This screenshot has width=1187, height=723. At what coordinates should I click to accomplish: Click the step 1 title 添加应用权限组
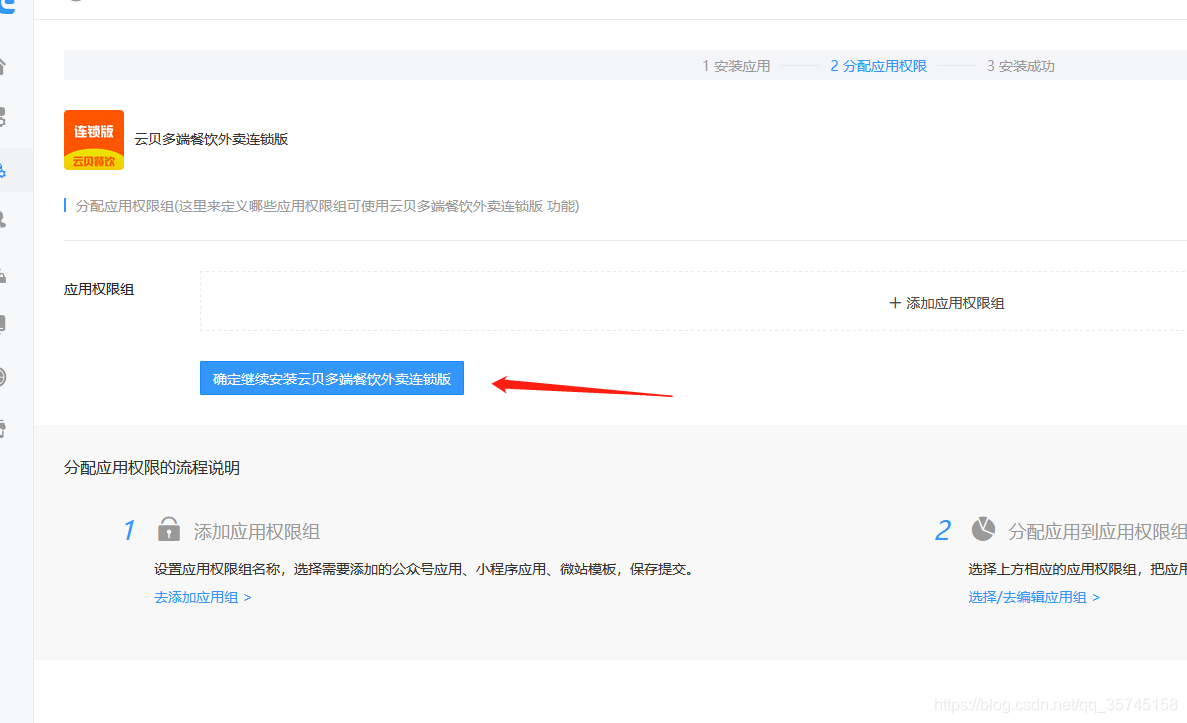click(257, 531)
